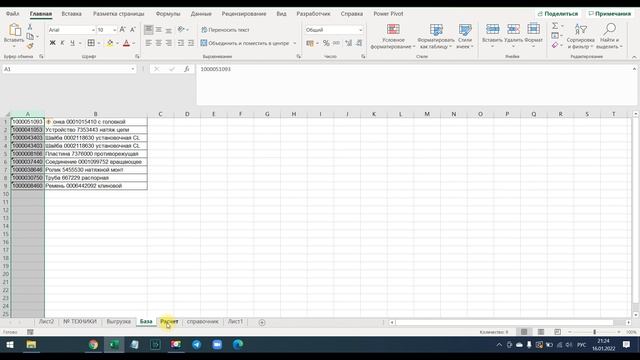Screen dimensions: 640x360
Task: Open the Формулы ribbon tab
Action: coord(168,13)
